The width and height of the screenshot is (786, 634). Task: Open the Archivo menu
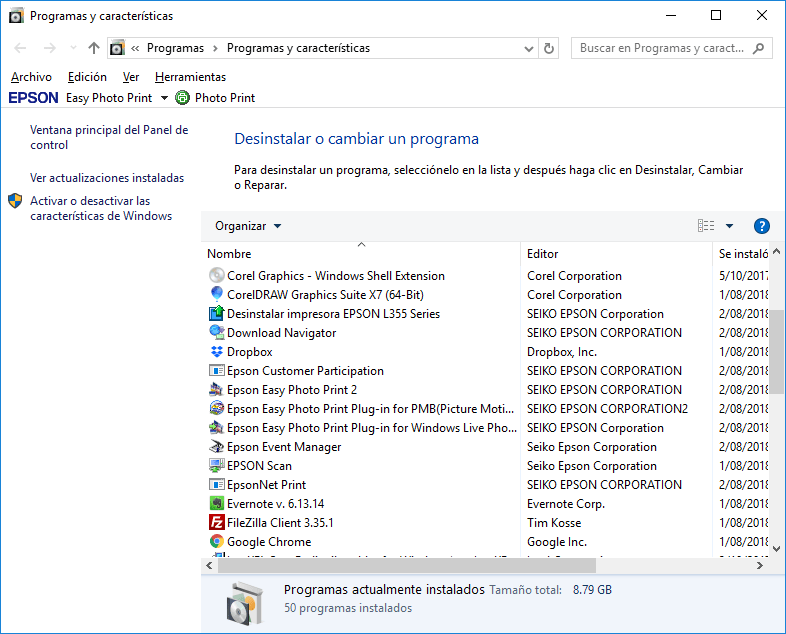click(x=31, y=77)
